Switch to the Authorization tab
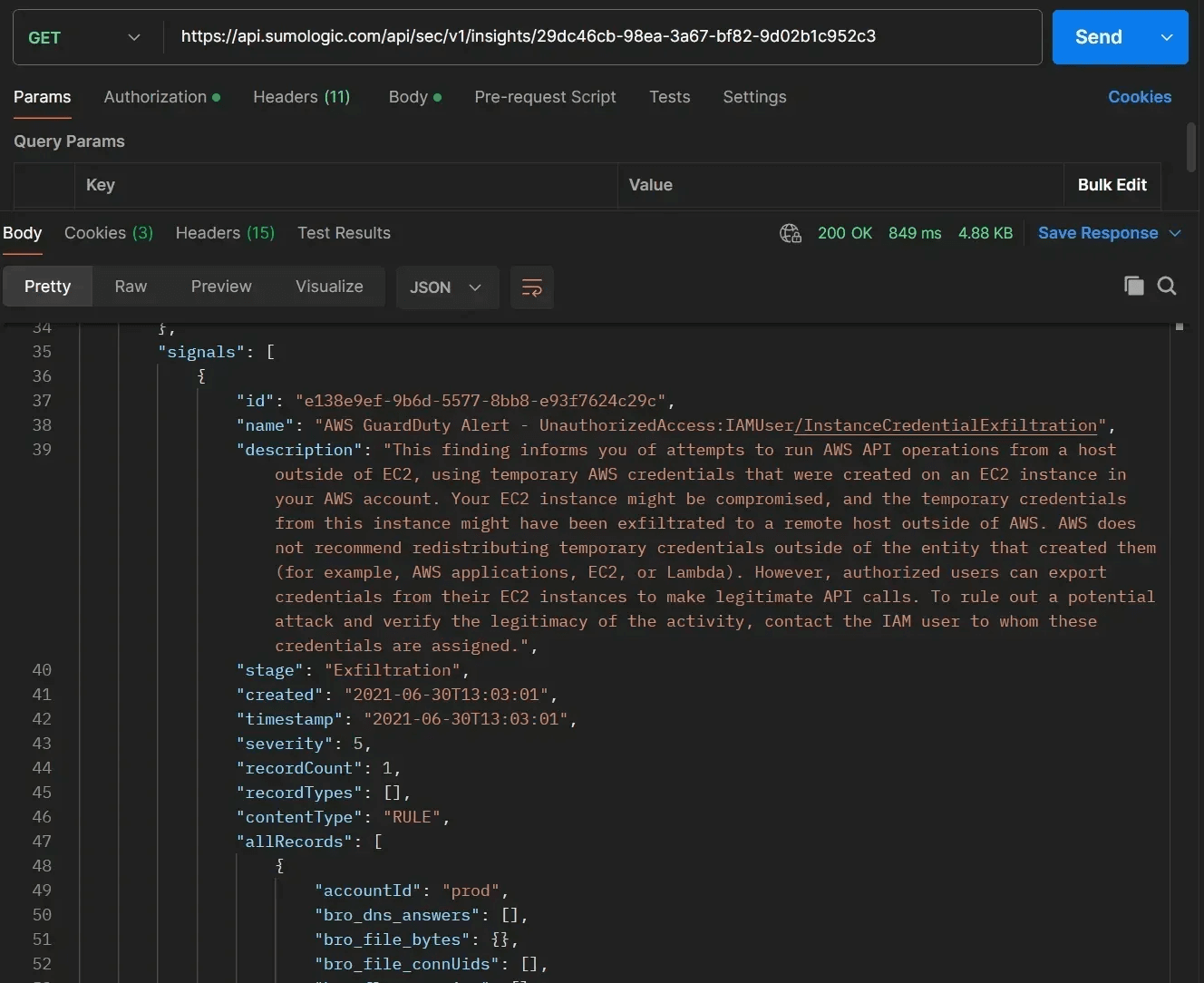Screen dimensions: 1204x983 tap(155, 97)
